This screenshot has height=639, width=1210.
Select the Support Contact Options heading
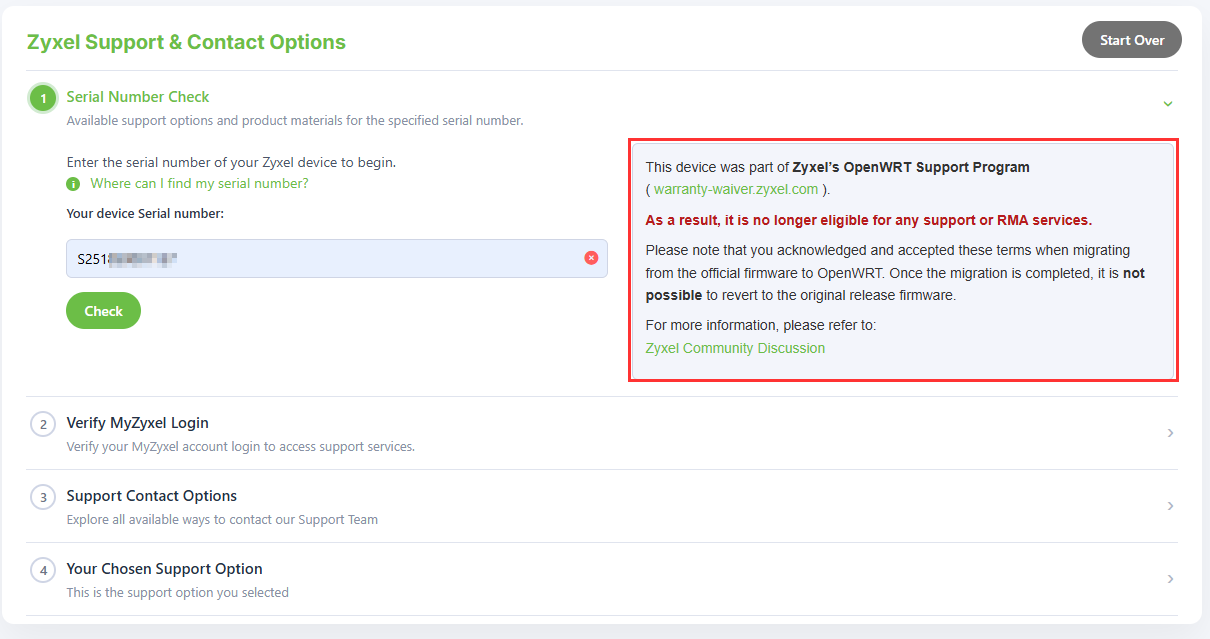[151, 496]
